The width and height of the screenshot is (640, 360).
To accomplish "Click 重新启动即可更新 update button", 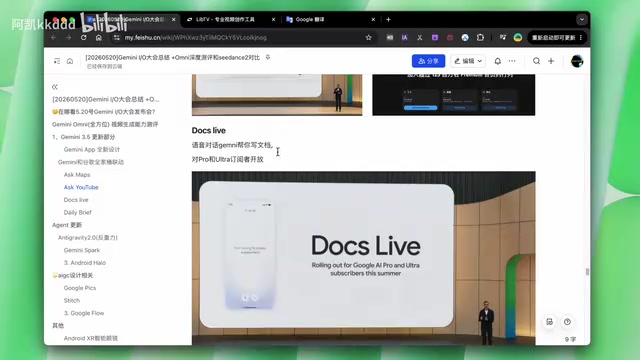I will (x=557, y=38).
